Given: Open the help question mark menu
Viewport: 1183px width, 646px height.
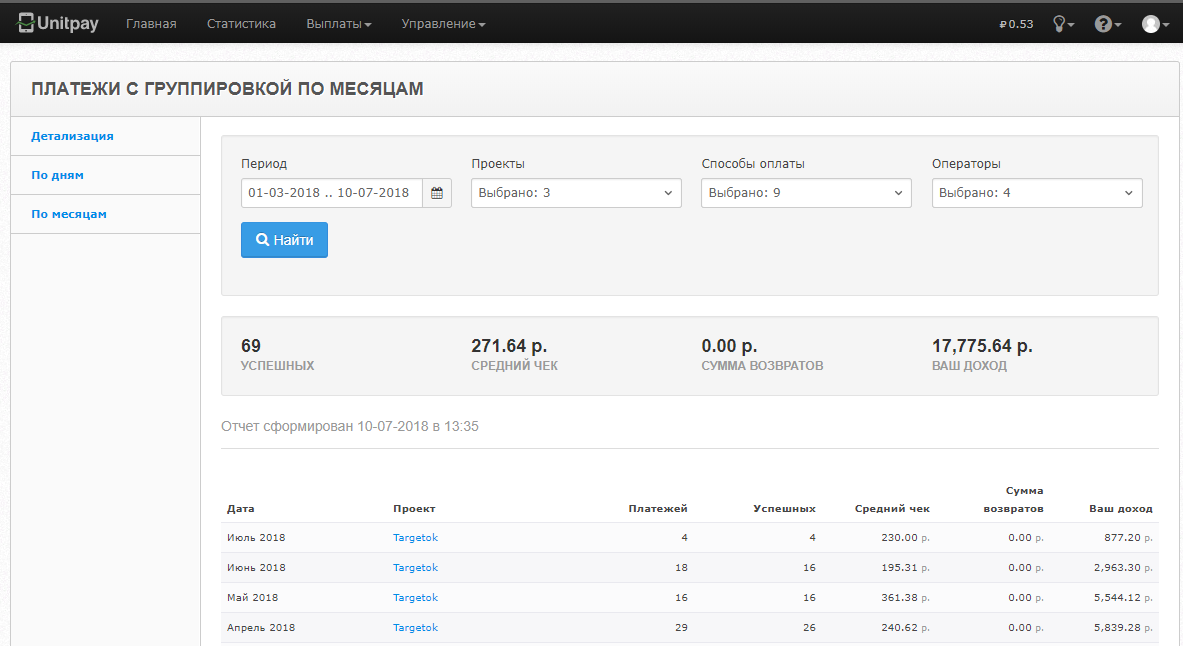Looking at the screenshot, I should coord(1106,24).
